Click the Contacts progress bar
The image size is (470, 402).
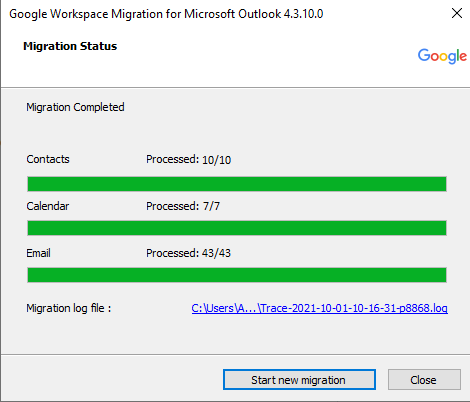click(x=237, y=184)
